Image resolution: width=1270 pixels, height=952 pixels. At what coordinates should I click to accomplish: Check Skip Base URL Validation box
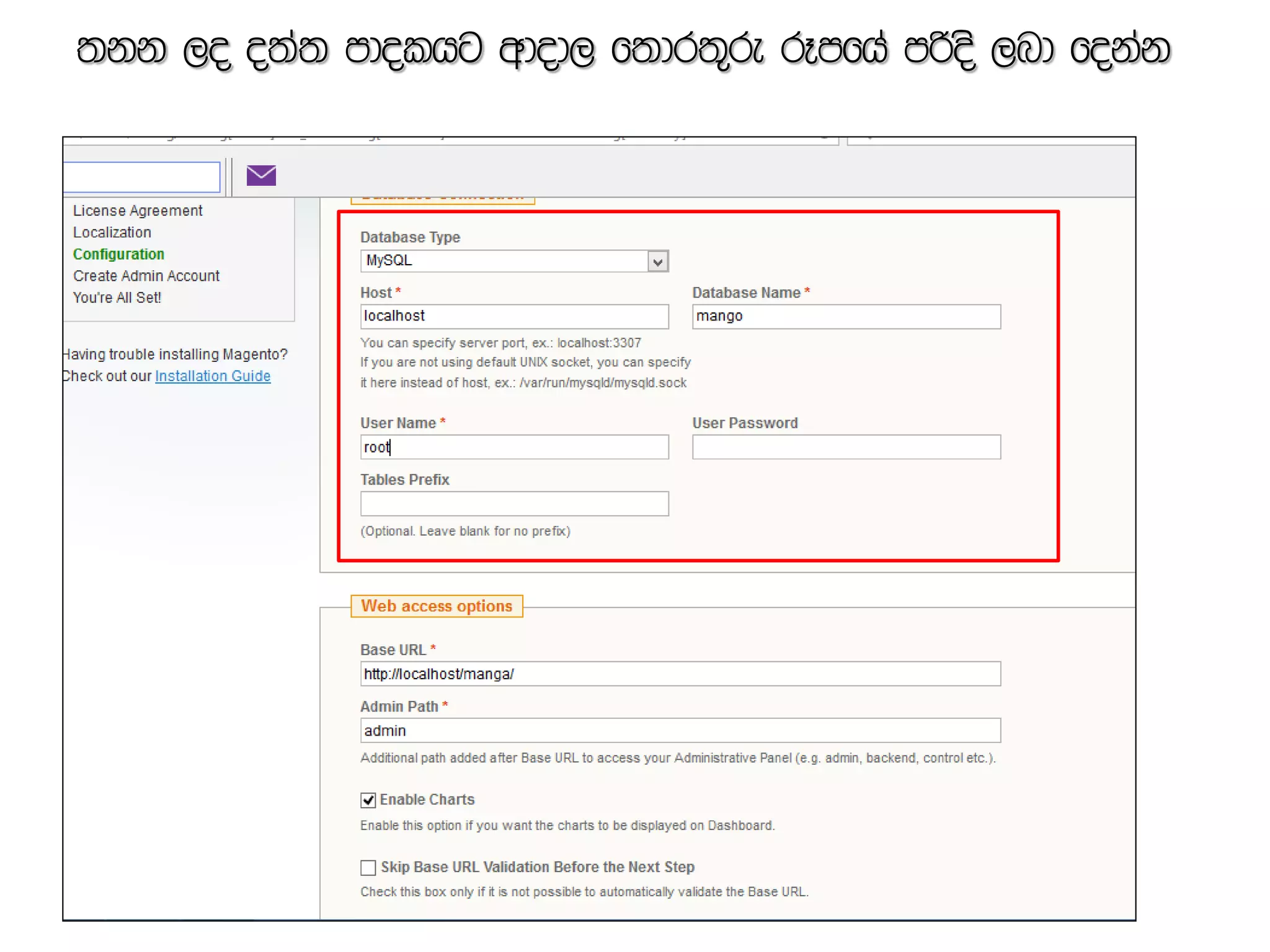pos(368,868)
